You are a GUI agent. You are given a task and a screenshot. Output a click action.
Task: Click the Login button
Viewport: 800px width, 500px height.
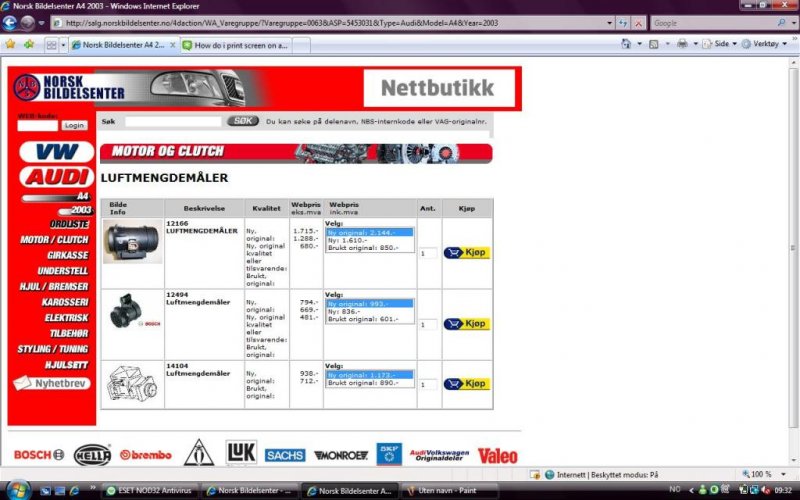[x=74, y=126]
